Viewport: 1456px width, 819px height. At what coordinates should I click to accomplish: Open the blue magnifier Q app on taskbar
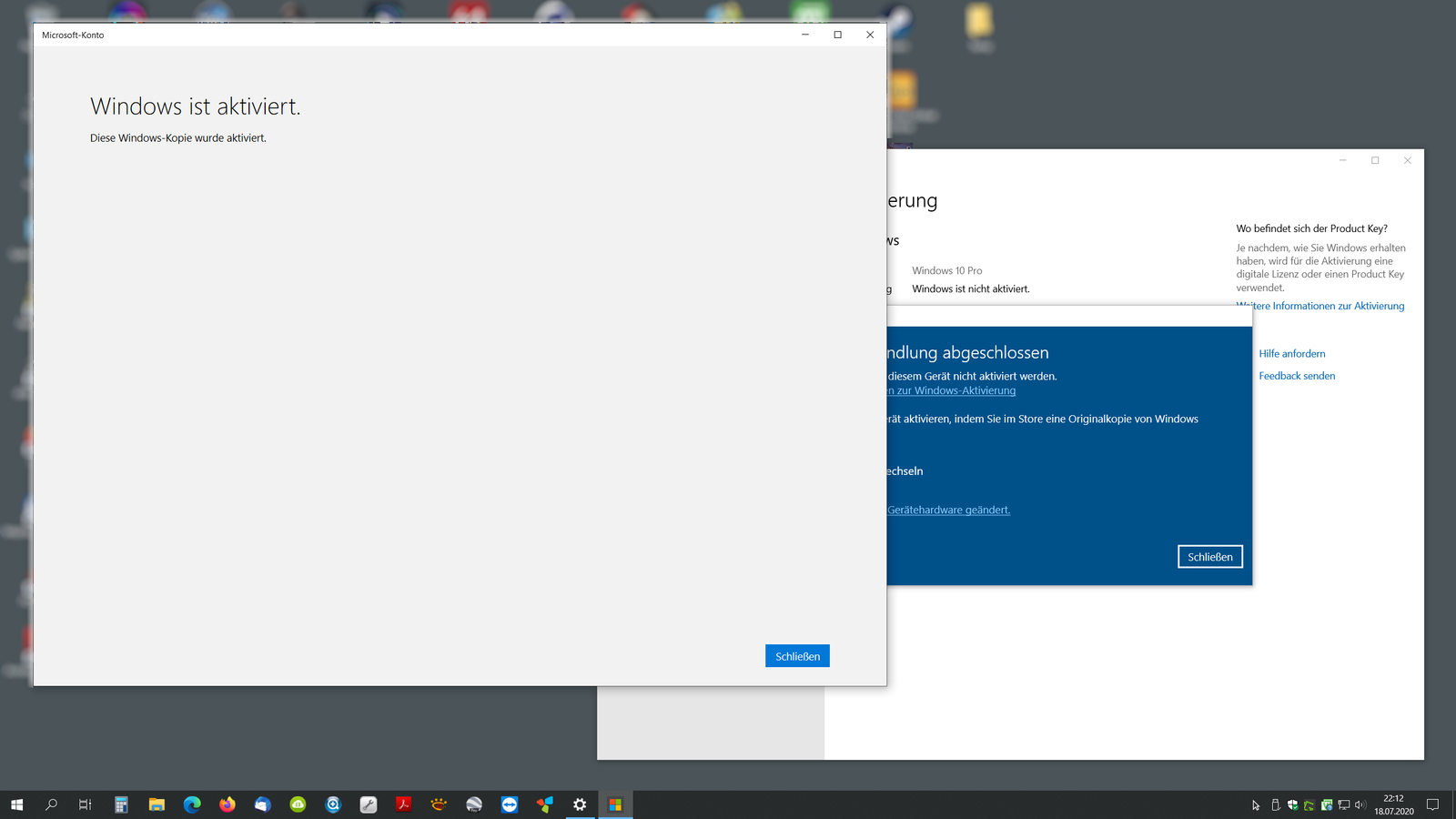333,804
